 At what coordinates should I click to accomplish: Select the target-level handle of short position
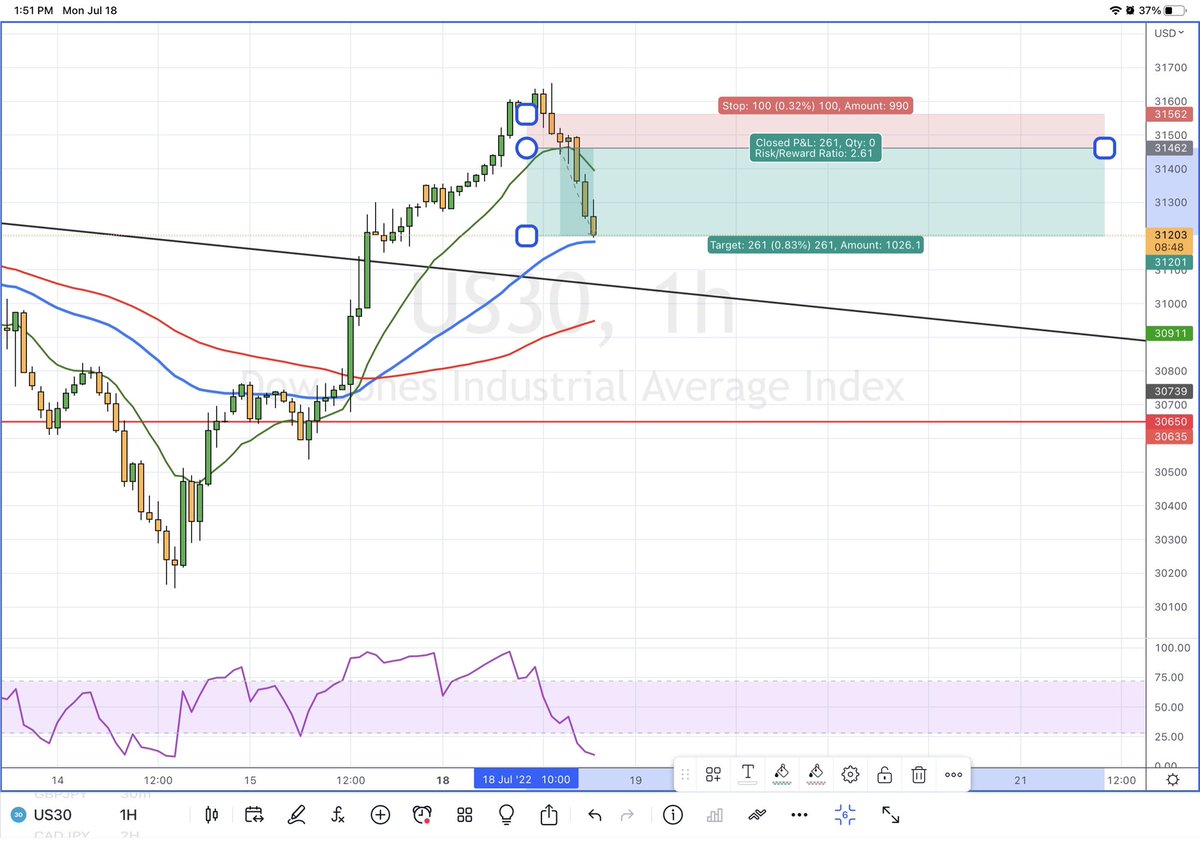click(x=527, y=236)
